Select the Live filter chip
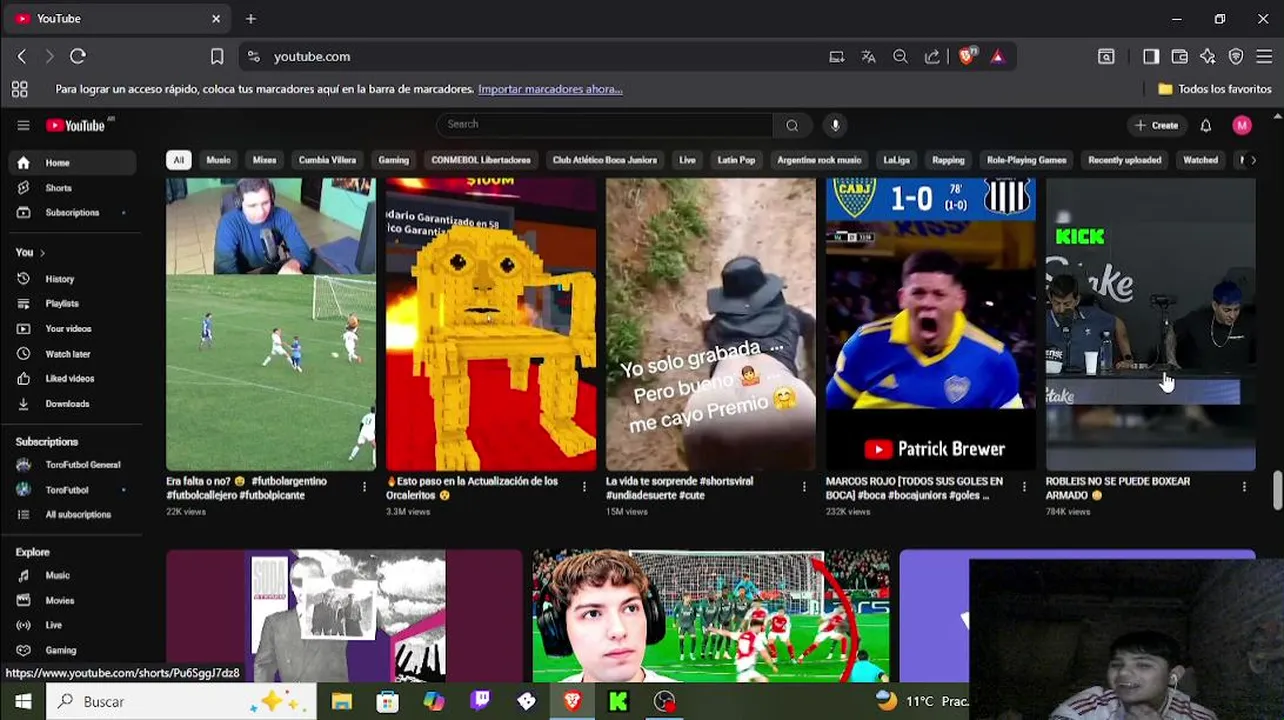This screenshot has height=720, width=1284. coord(687,160)
